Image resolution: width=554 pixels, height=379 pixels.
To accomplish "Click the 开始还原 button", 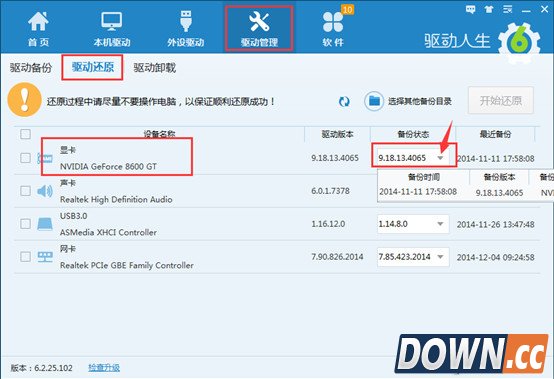I will click(x=501, y=101).
